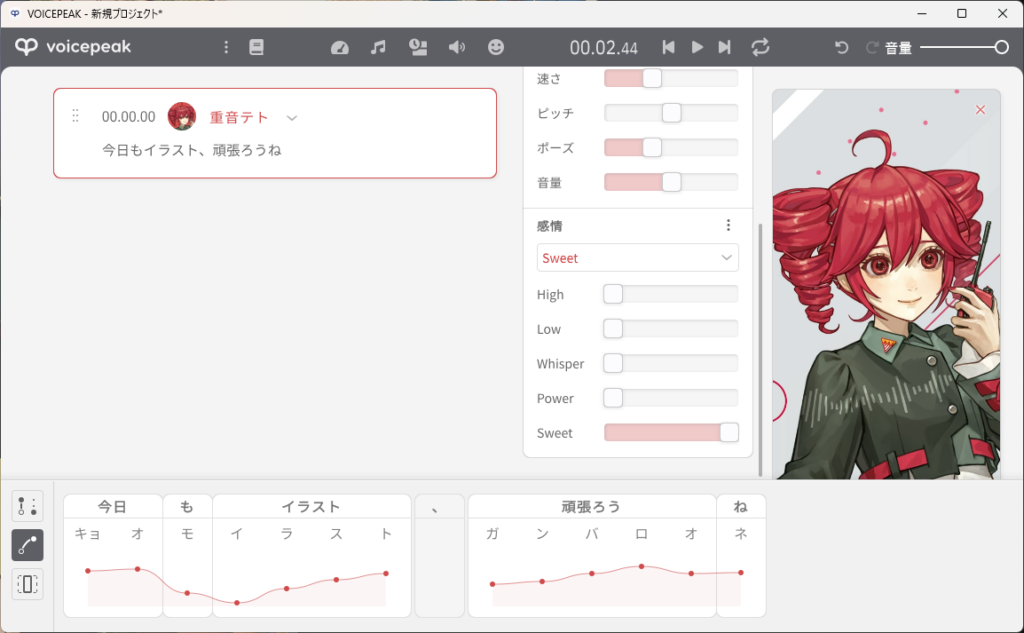Click the 重音テト avatar thumbnail in block
The image size is (1024, 633).
point(182,116)
